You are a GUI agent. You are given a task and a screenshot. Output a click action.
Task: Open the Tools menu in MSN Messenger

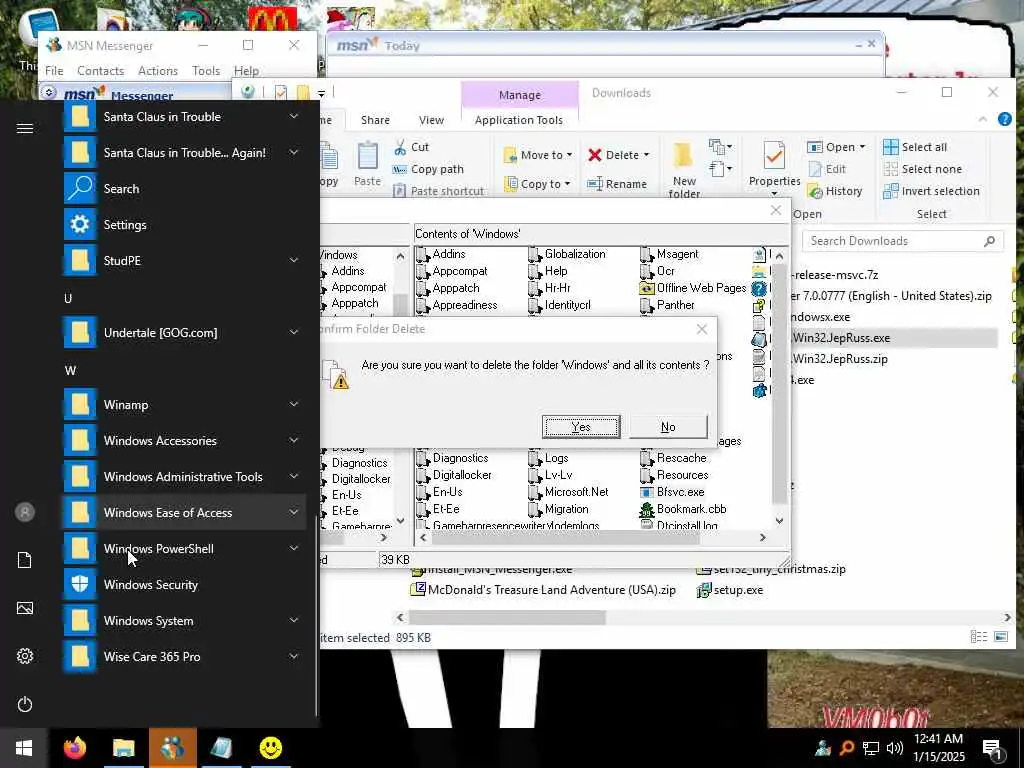(206, 71)
